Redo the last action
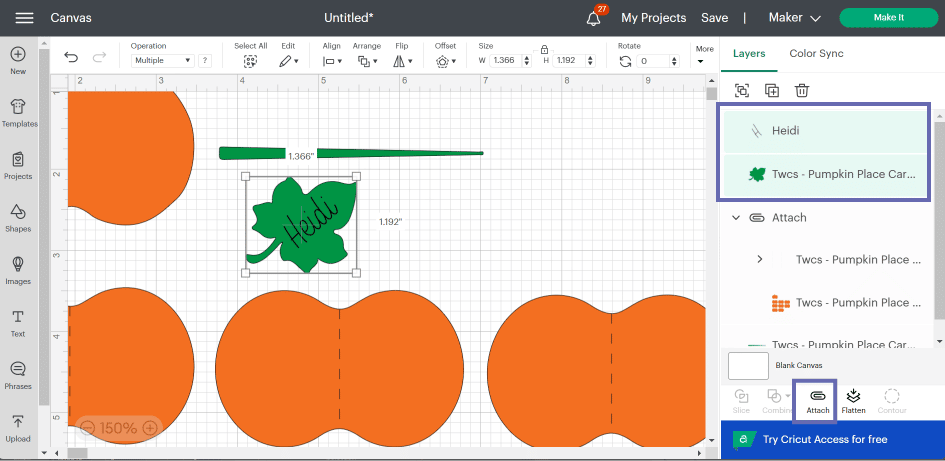 click(x=99, y=57)
